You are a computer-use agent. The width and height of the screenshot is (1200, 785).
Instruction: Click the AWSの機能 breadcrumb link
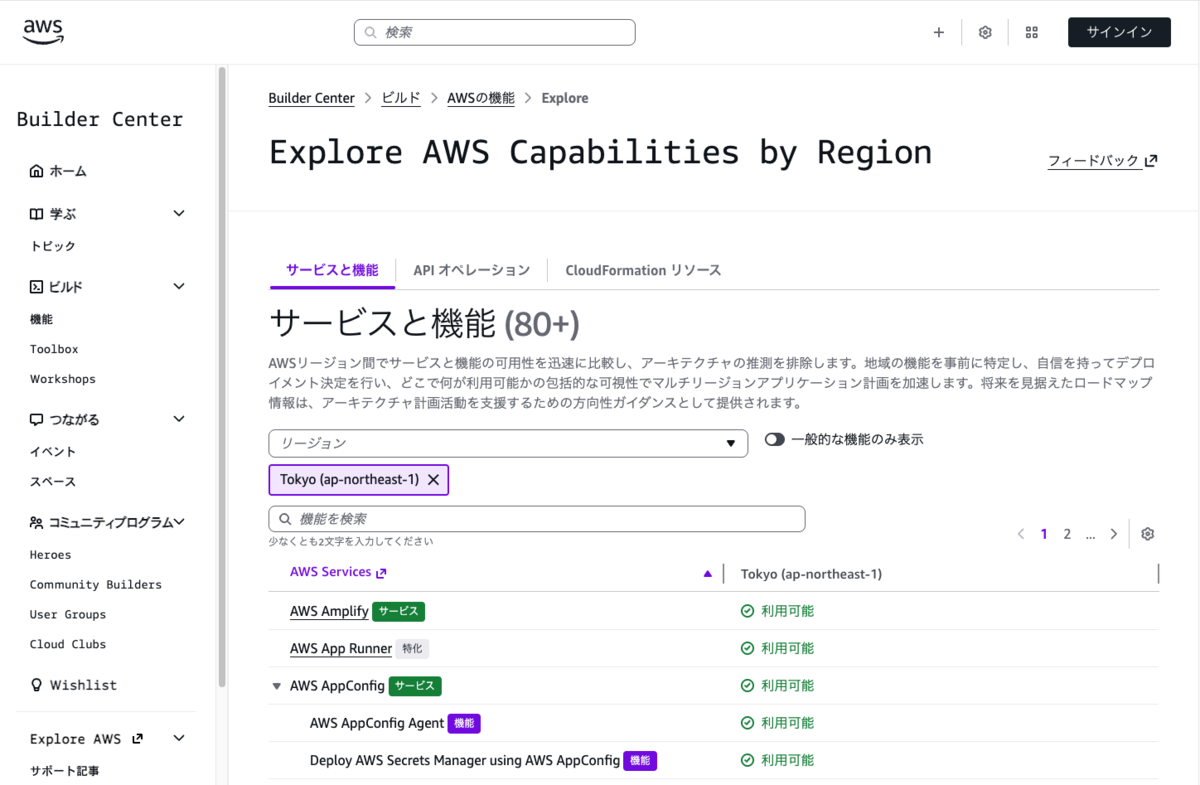pyautogui.click(x=481, y=98)
